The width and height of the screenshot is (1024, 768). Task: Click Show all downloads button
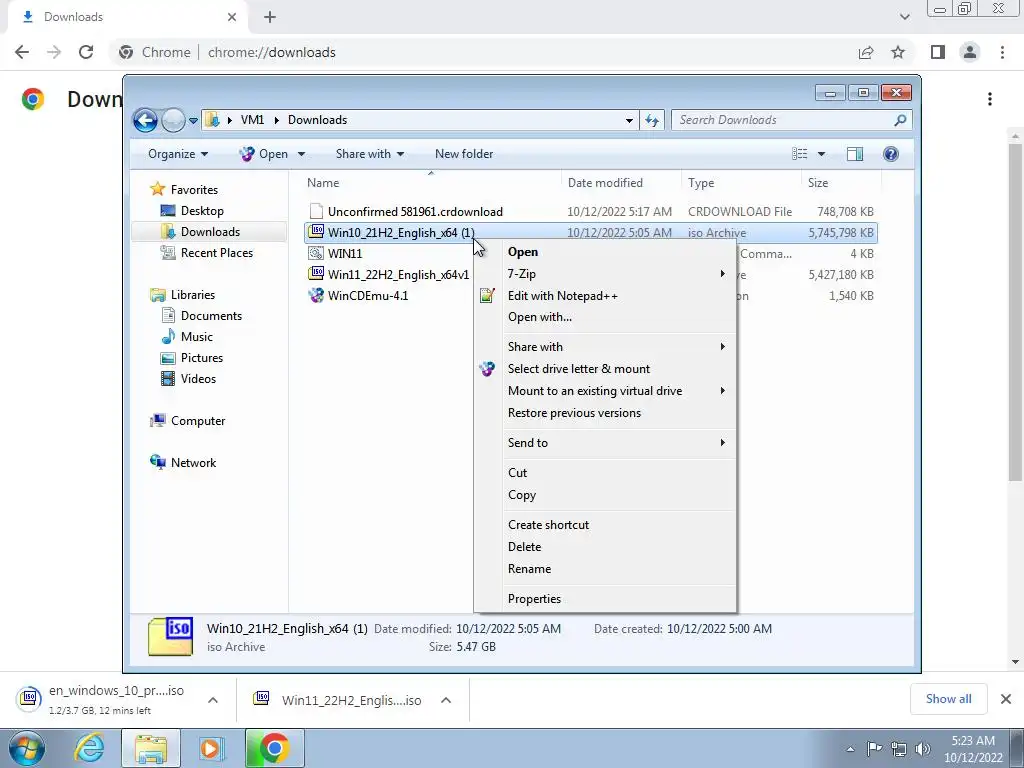tap(948, 699)
